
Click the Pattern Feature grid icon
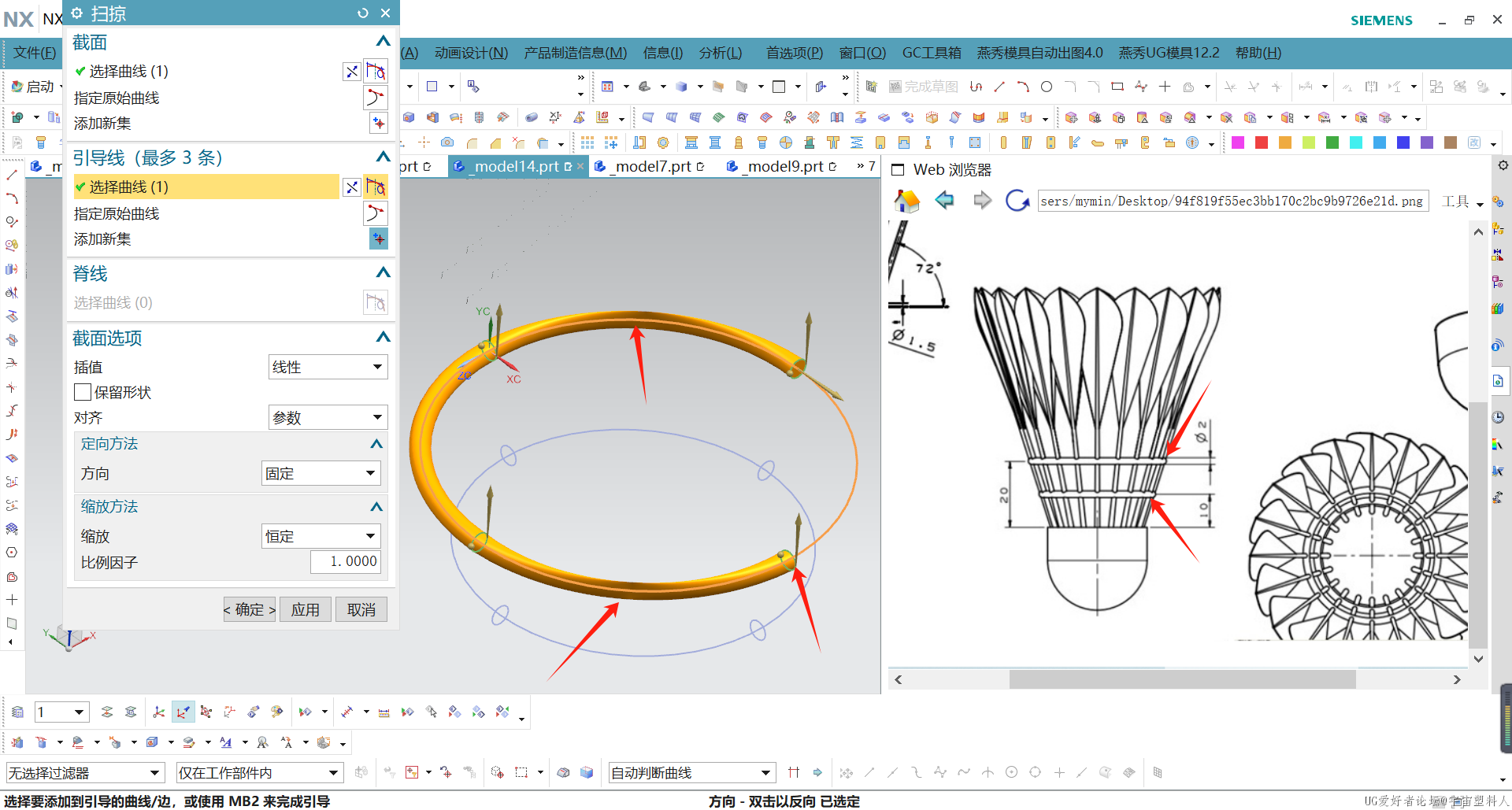point(587,142)
